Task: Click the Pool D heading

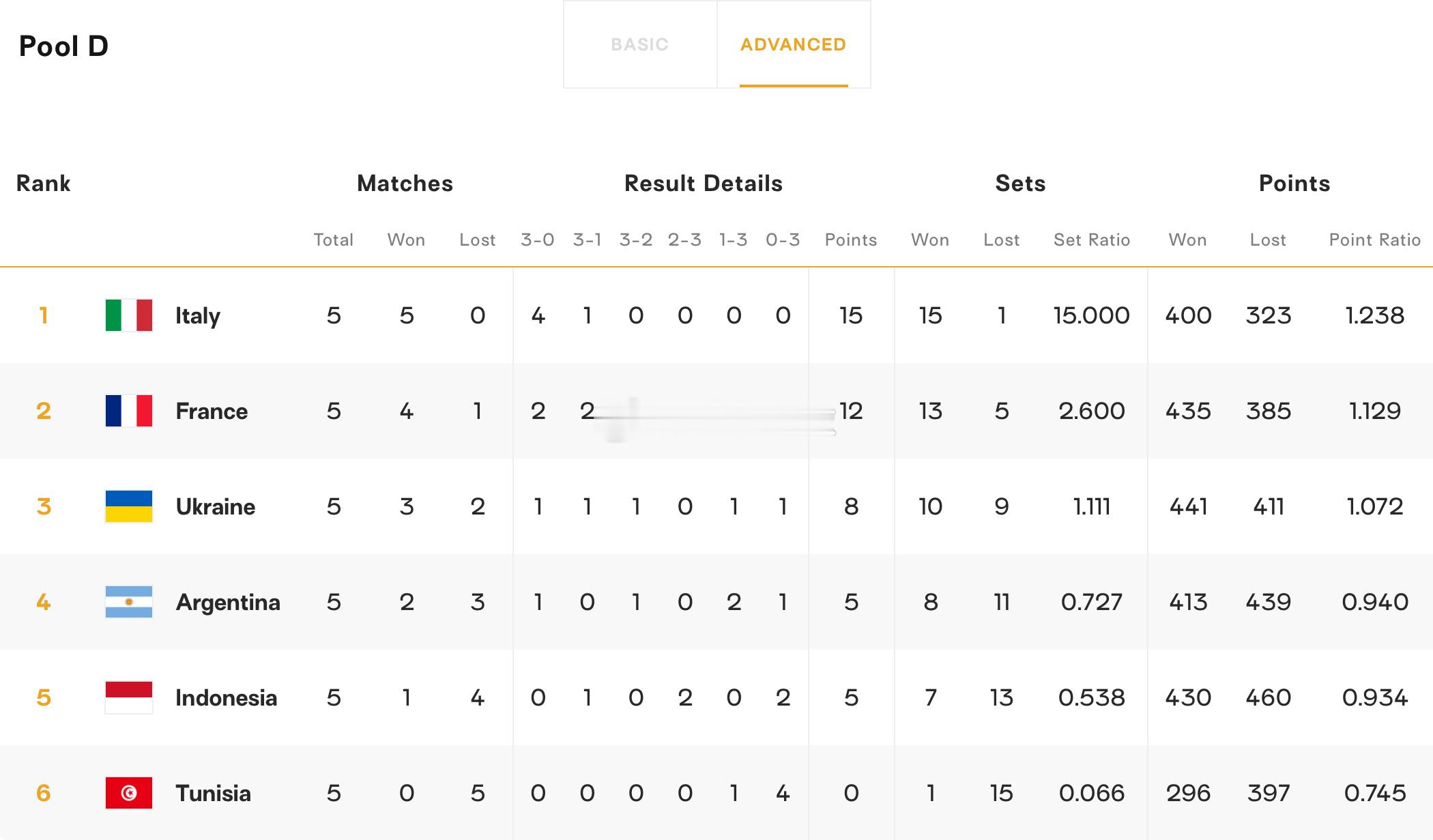Action: [64, 46]
